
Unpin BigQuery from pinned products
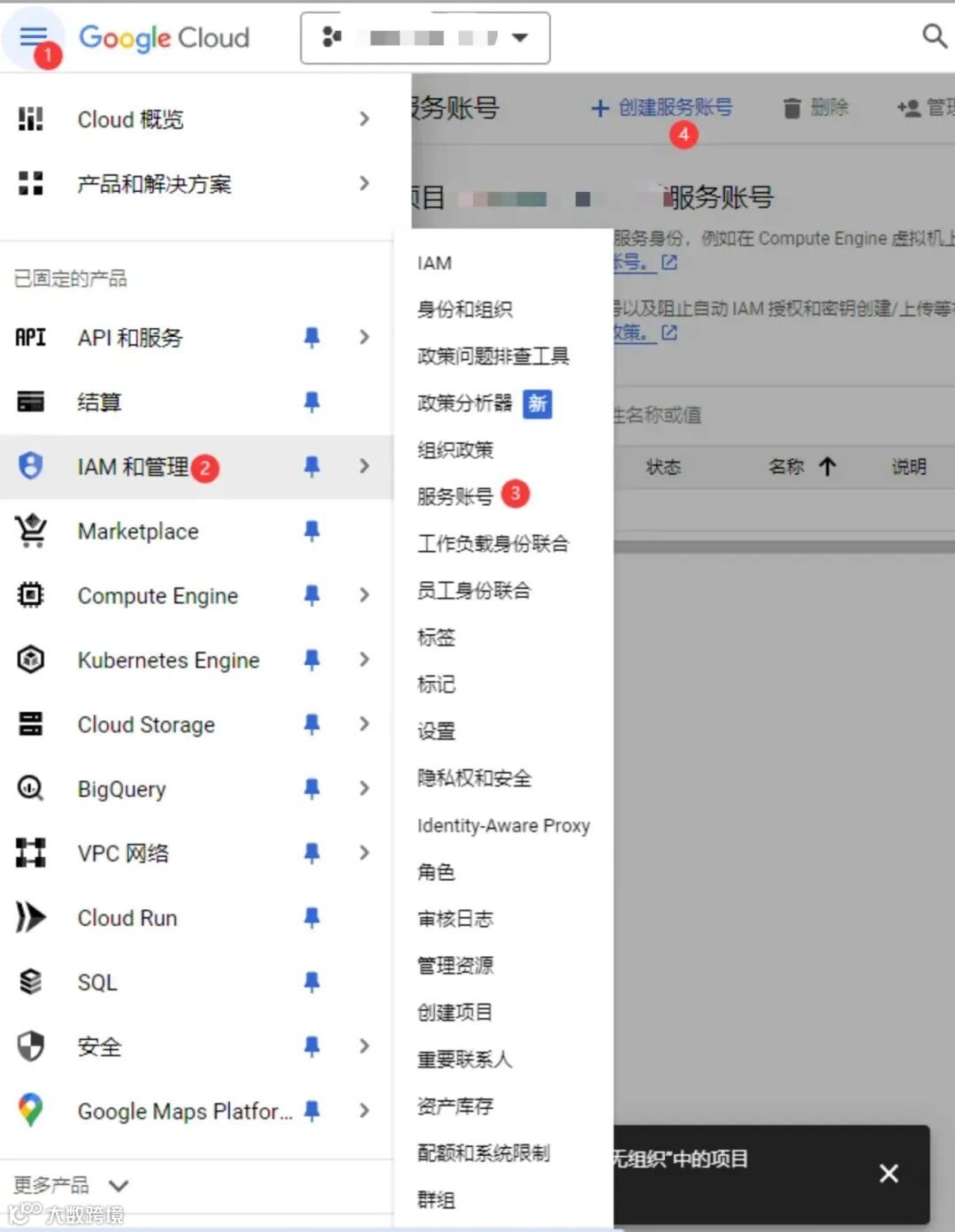point(311,788)
